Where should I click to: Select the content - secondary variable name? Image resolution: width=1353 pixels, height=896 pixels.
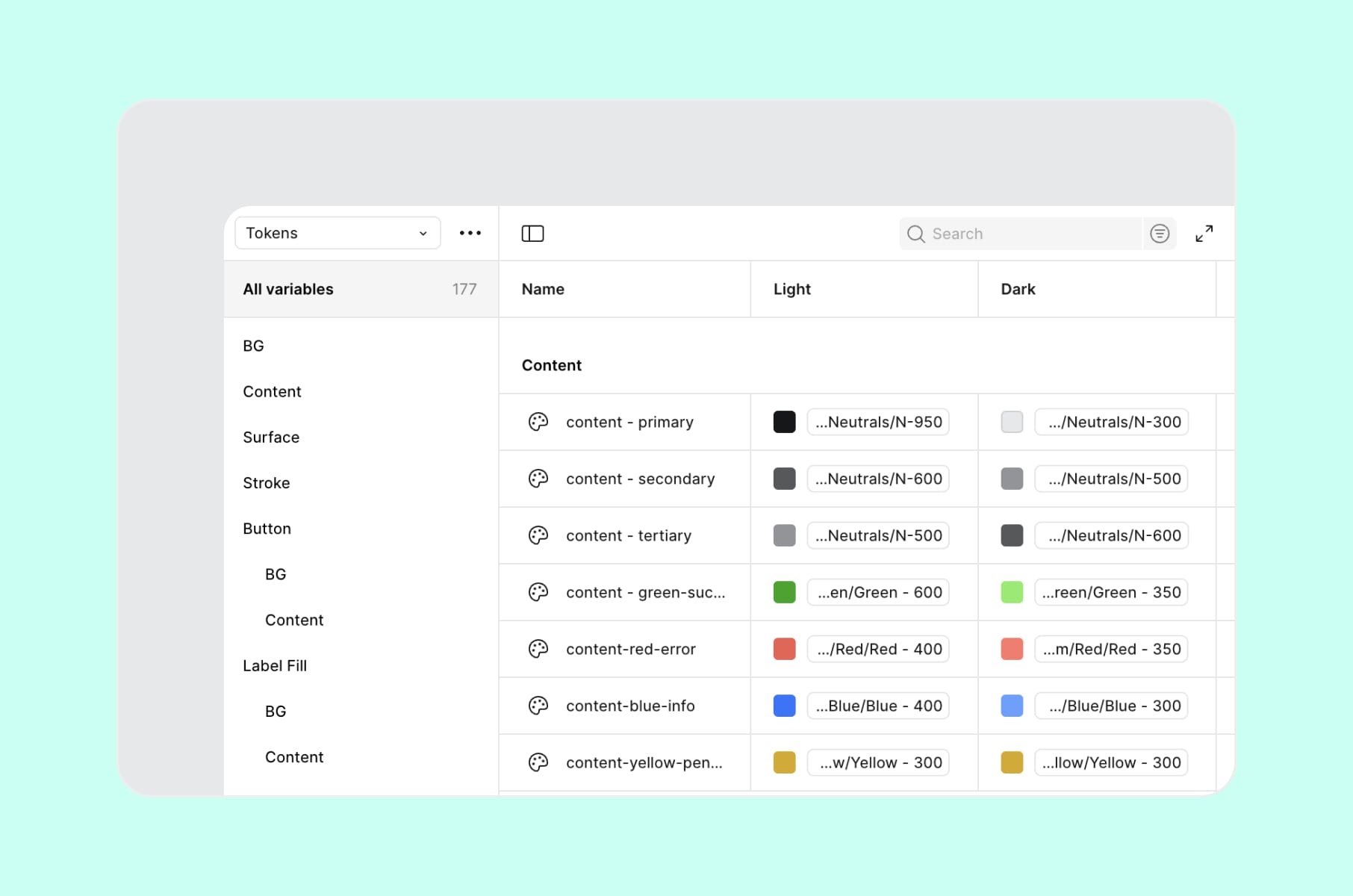click(x=640, y=479)
